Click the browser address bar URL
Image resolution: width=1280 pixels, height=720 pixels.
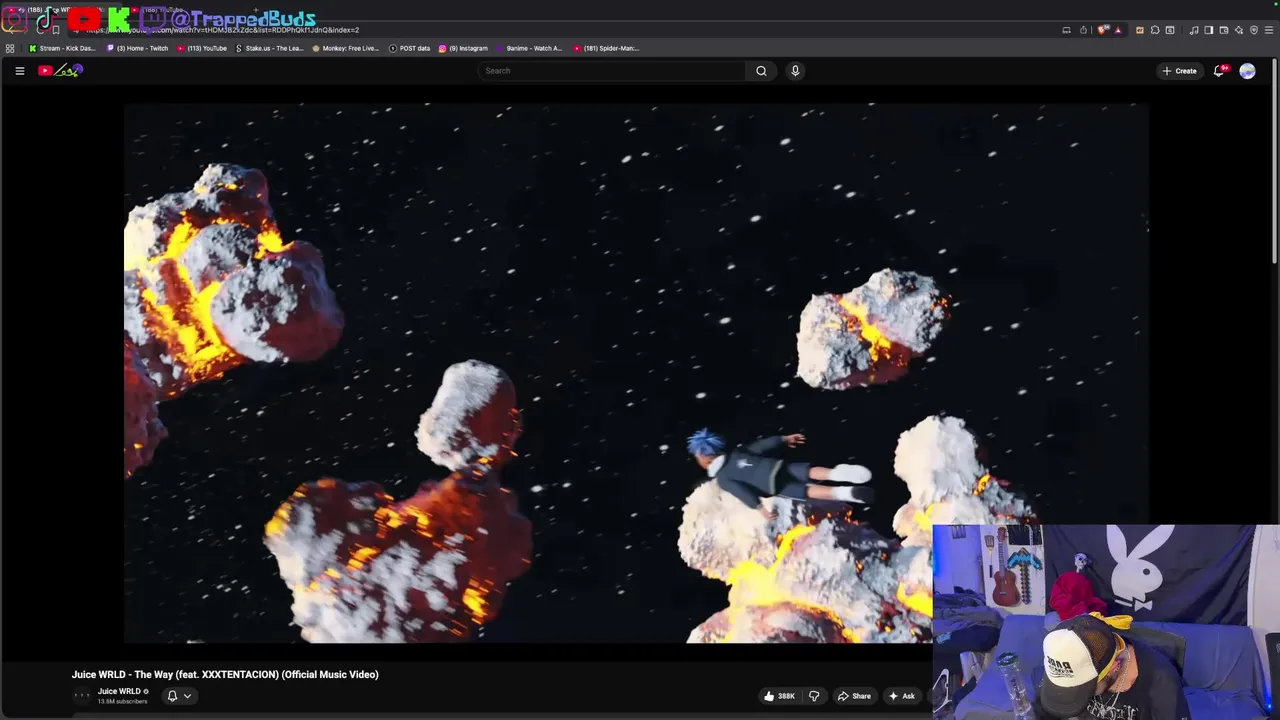coord(222,30)
